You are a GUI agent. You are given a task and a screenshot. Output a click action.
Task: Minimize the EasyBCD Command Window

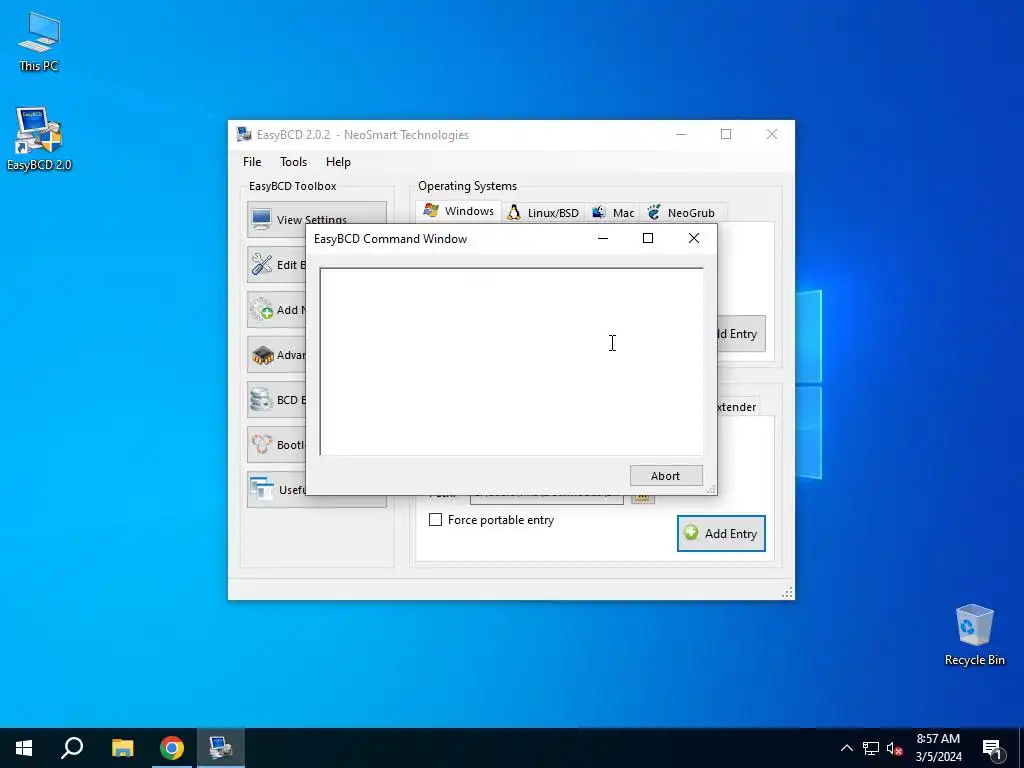603,238
